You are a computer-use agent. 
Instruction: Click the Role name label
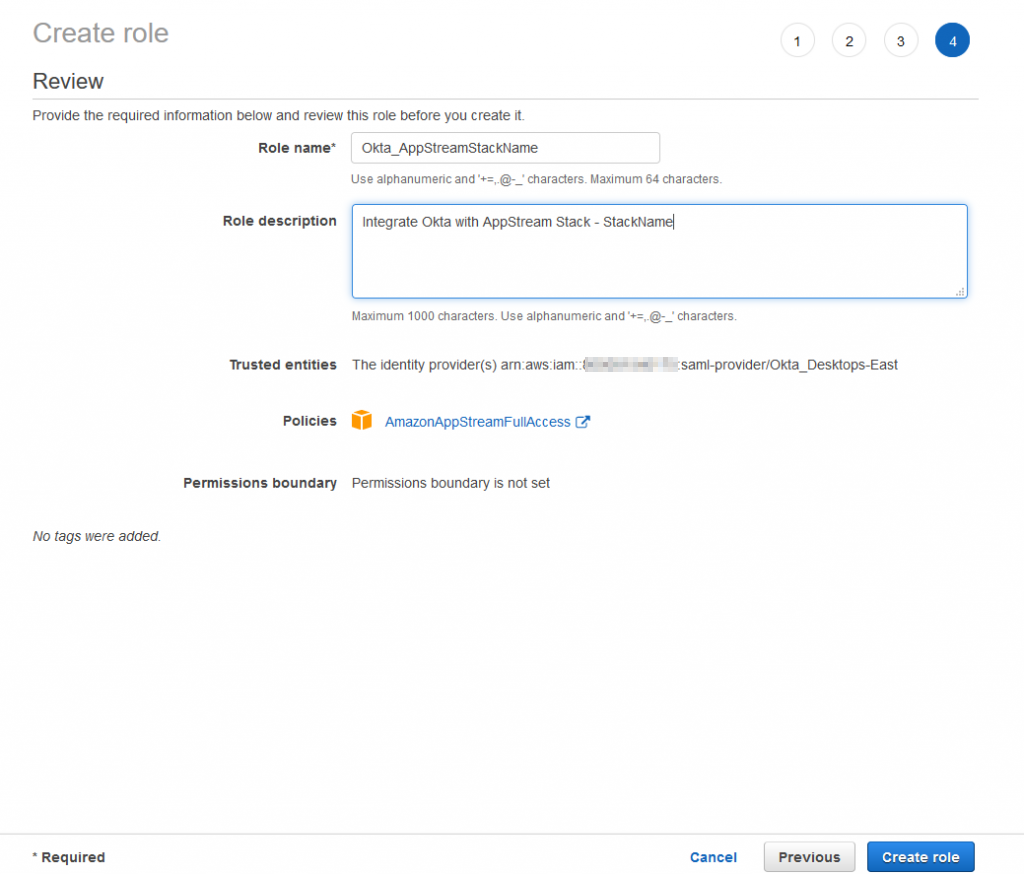297,148
